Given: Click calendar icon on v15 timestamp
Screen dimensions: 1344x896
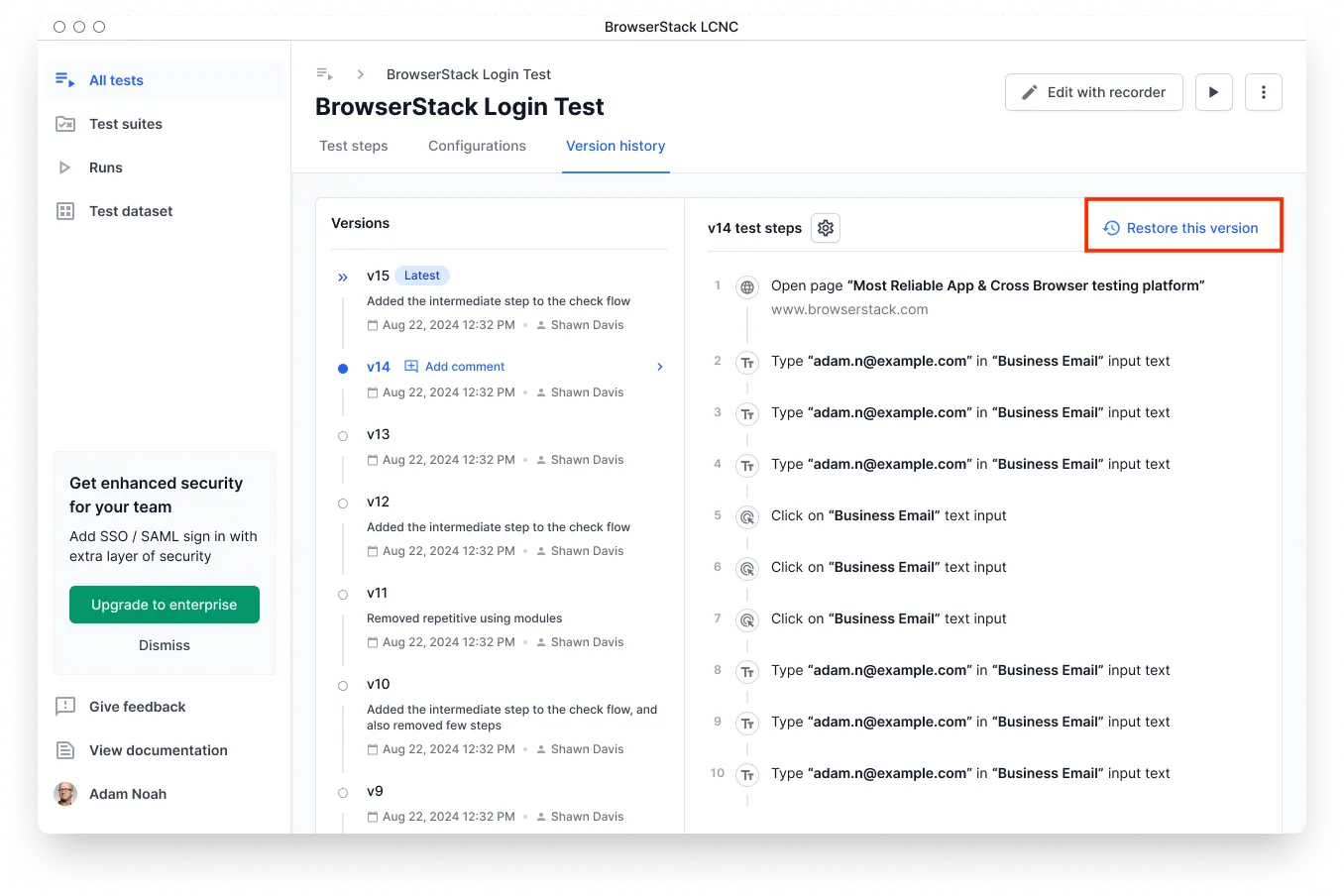Looking at the screenshot, I should [x=373, y=325].
